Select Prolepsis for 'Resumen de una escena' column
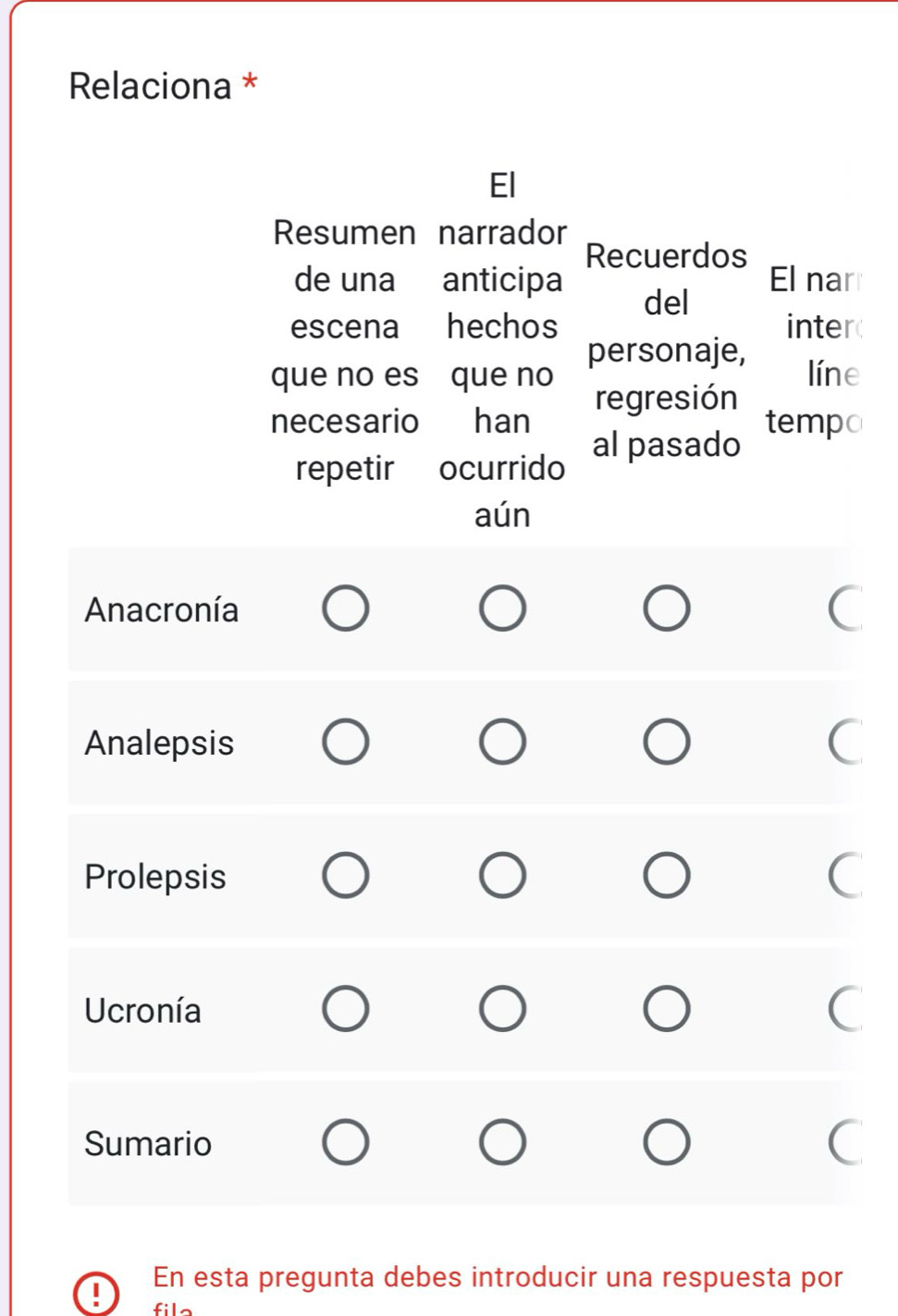 point(346,876)
